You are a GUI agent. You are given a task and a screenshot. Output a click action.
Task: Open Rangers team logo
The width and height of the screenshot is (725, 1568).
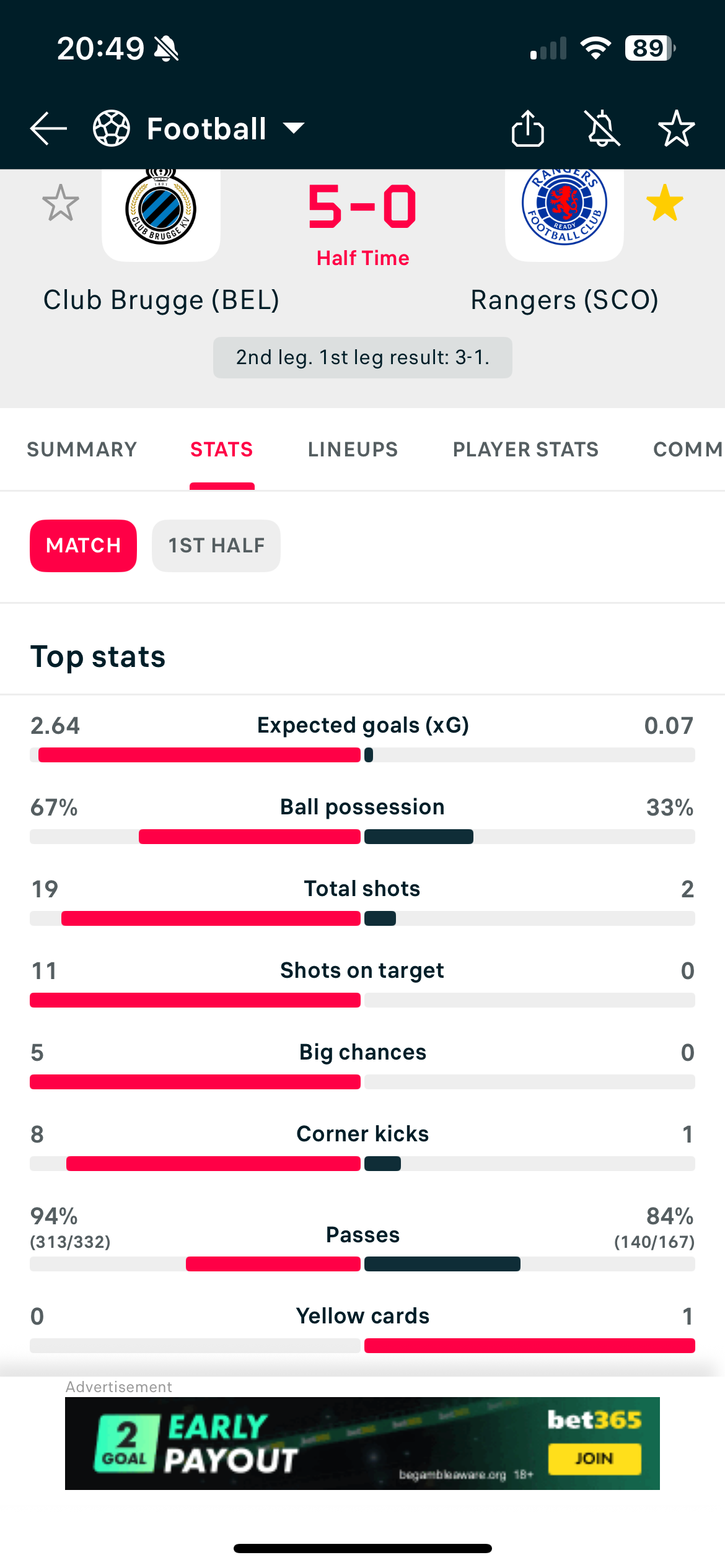pos(565,207)
